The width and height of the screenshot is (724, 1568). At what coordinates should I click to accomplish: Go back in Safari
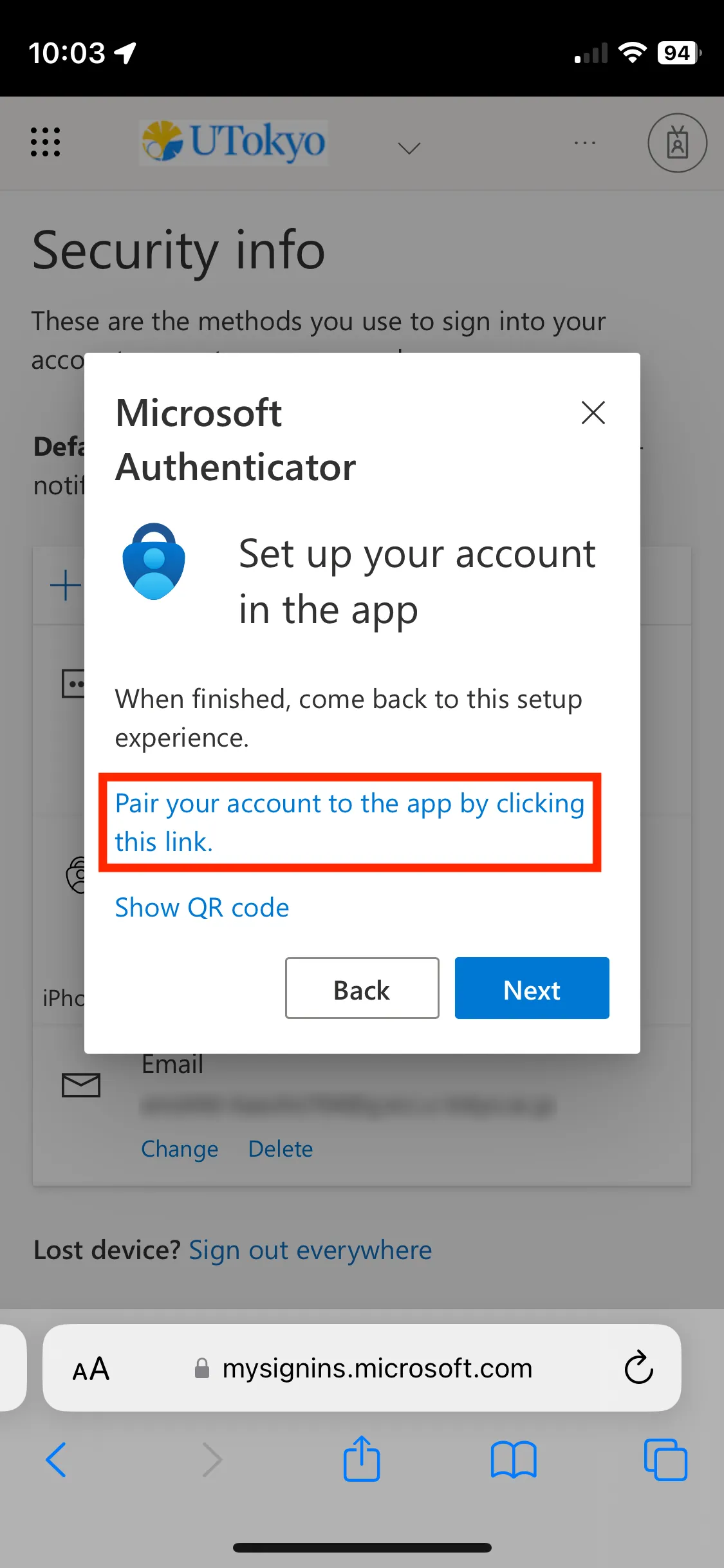coord(57,1459)
